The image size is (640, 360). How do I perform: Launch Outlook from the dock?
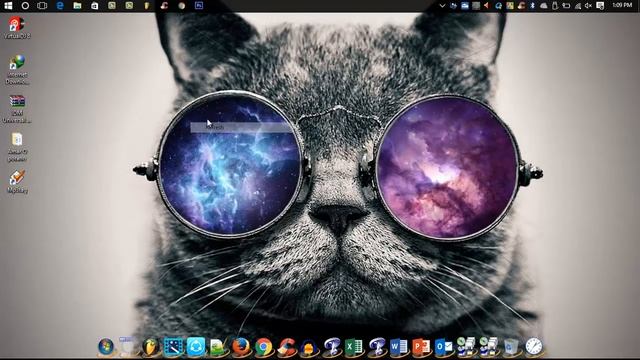(444, 347)
